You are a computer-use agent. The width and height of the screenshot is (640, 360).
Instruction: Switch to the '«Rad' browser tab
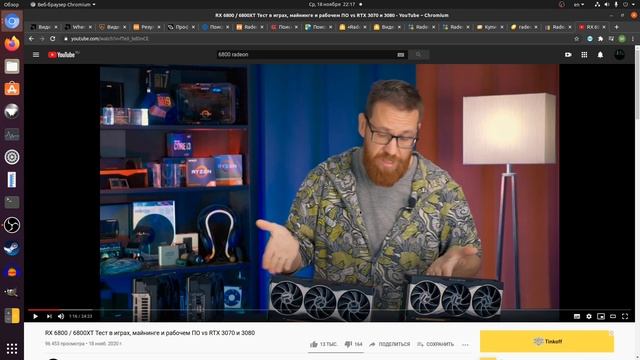click(352, 27)
